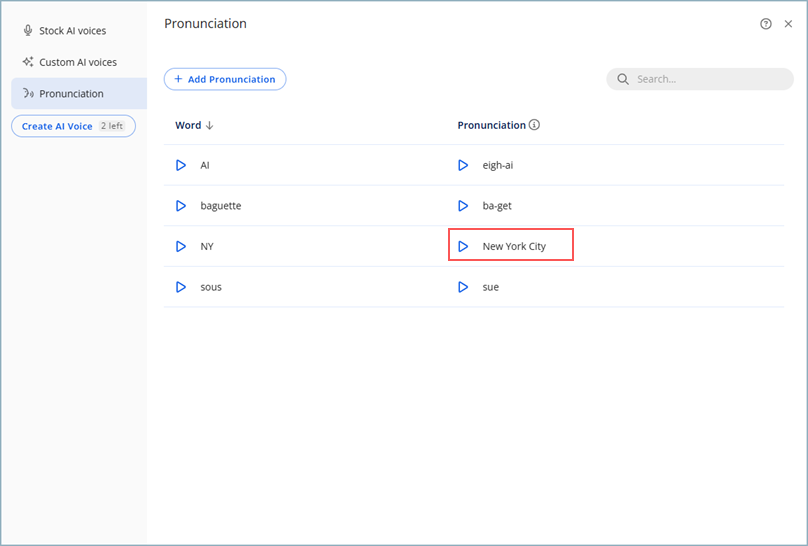Play the sue pronunciation
Image resolution: width=808 pixels, height=546 pixels.
point(463,287)
